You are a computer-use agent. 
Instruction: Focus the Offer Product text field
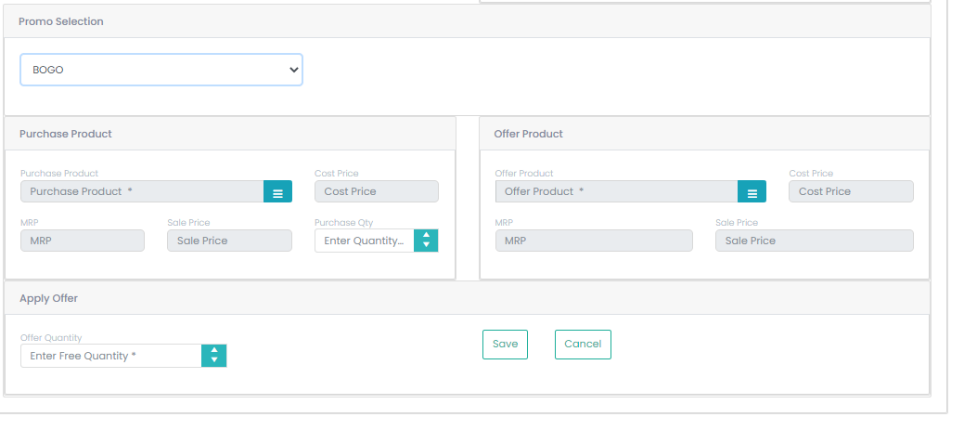pos(616,191)
